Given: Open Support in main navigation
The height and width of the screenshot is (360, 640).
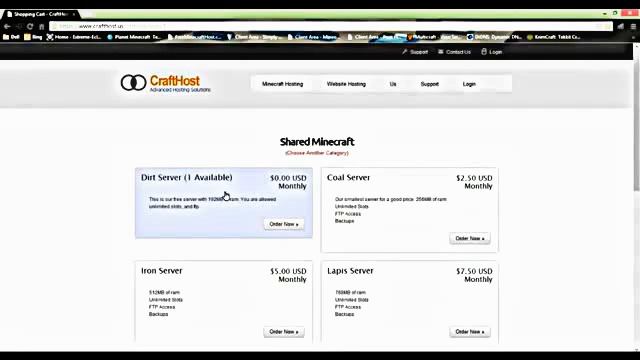Looking at the screenshot, I should point(429,84).
